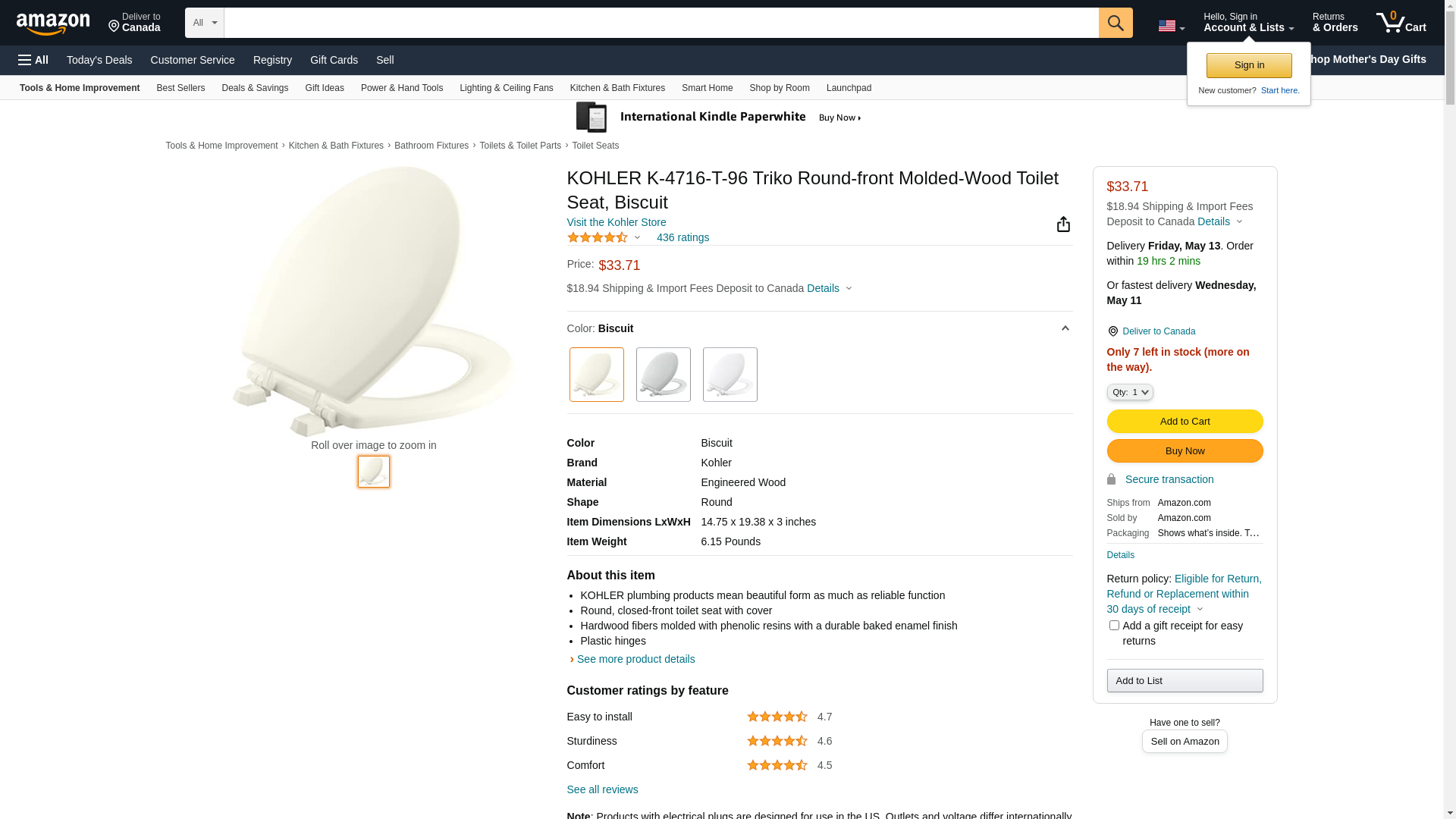Open the All hamburger menu
This screenshot has width=1456, height=819.
pyautogui.click(x=33, y=60)
